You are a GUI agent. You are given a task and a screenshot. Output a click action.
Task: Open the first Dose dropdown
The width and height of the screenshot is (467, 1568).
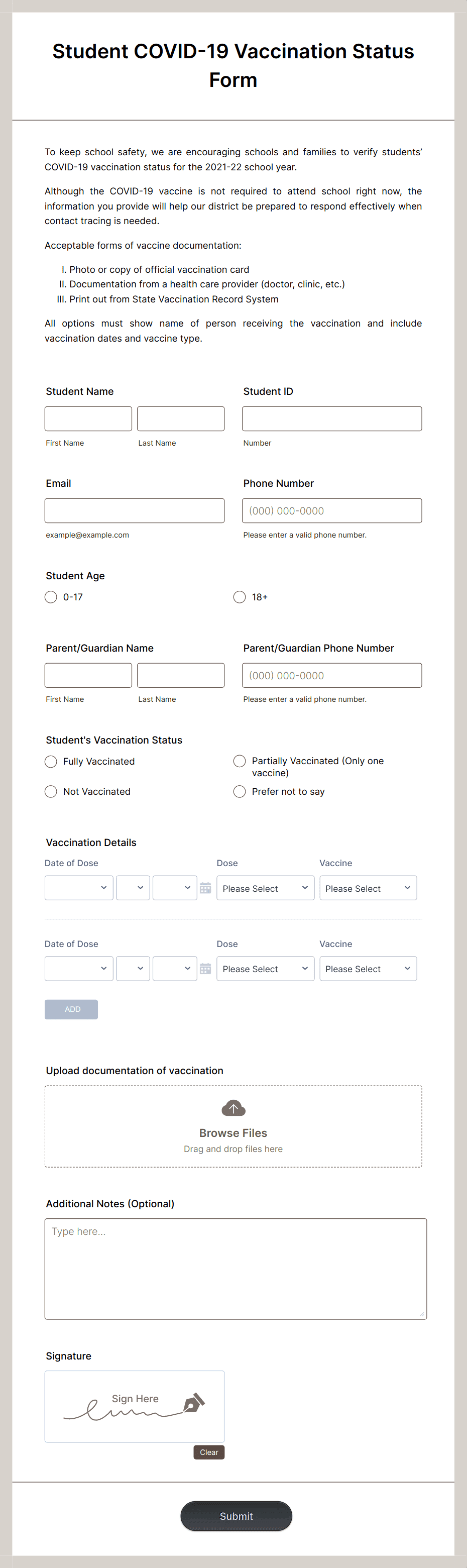coord(265,887)
